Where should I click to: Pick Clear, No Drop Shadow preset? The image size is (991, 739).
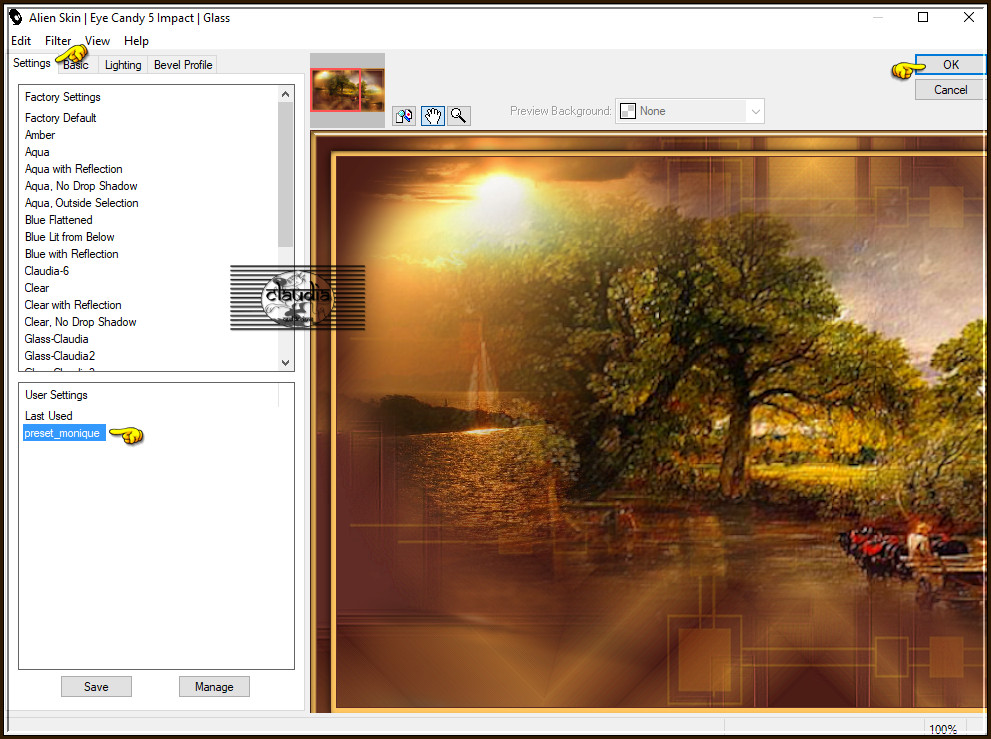80,322
